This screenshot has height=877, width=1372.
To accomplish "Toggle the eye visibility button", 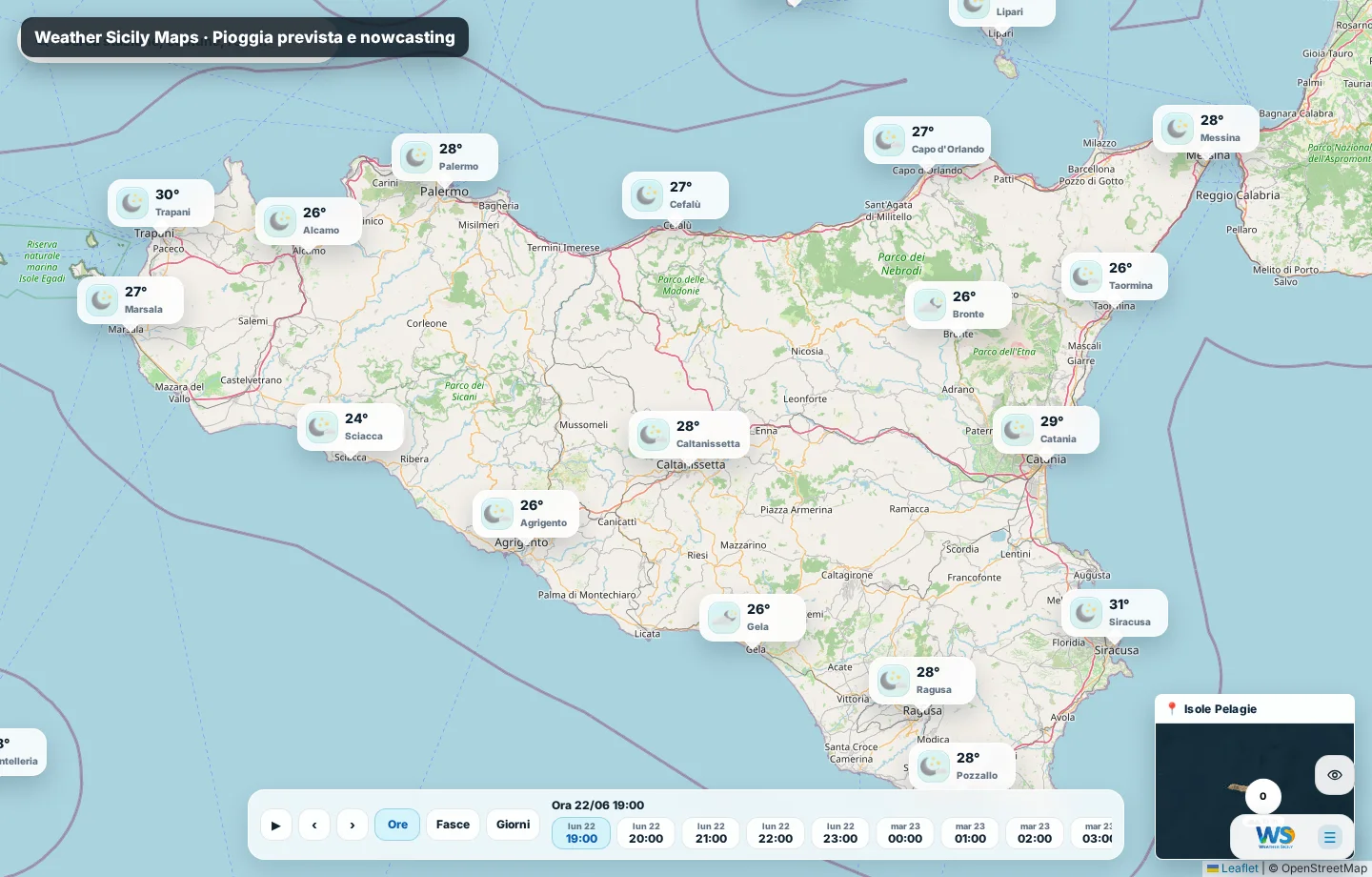I will coord(1335,775).
